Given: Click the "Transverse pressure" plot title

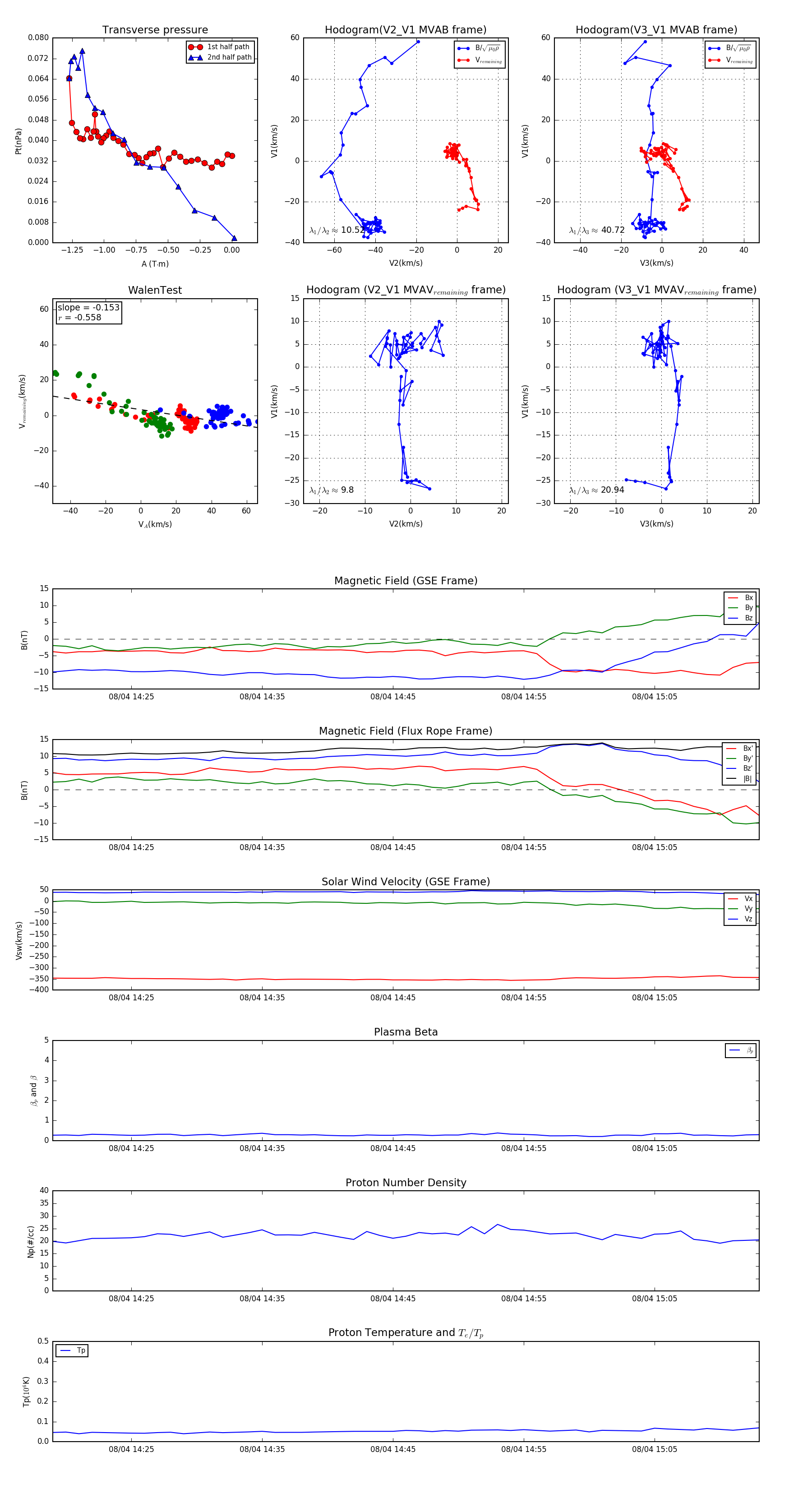Looking at the screenshot, I should (x=155, y=30).
